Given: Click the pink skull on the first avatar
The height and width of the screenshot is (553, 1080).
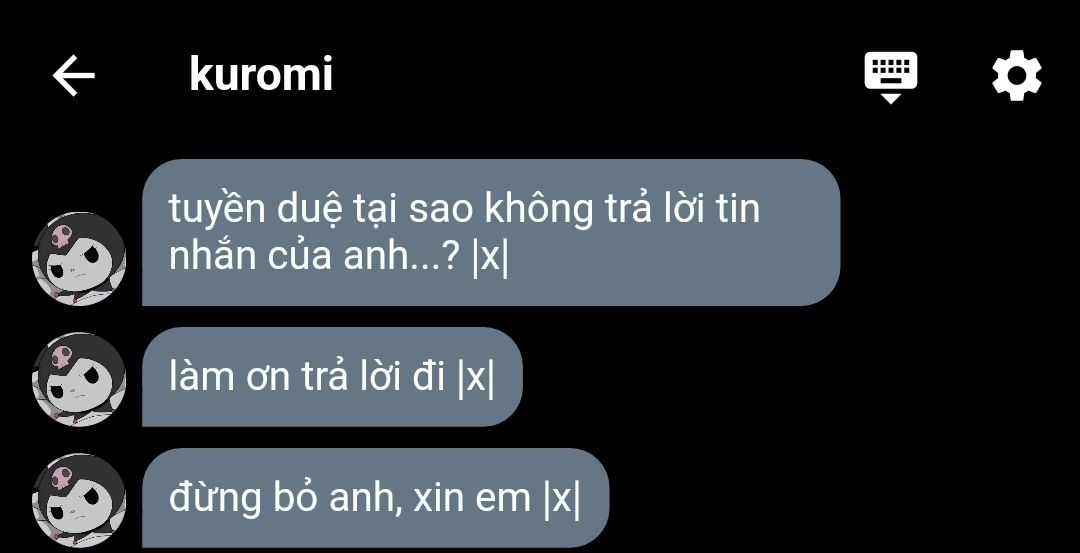Looking at the screenshot, I should click(x=63, y=236).
